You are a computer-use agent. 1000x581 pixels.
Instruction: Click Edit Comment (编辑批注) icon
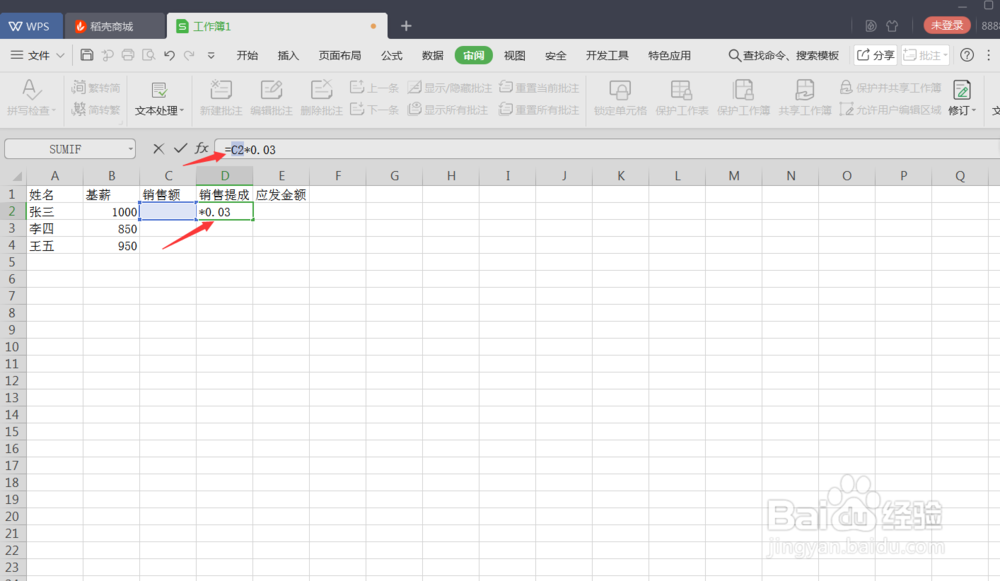click(271, 97)
